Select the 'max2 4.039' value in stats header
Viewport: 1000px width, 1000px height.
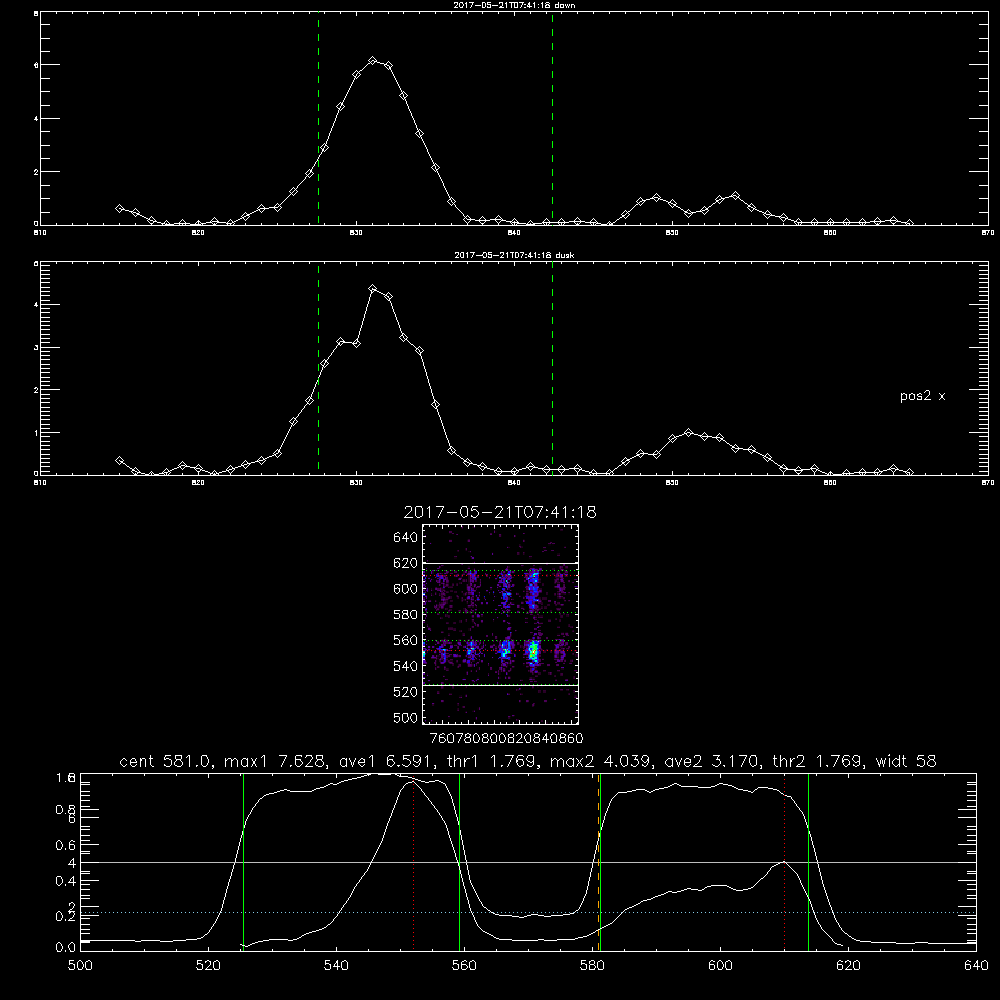602,761
